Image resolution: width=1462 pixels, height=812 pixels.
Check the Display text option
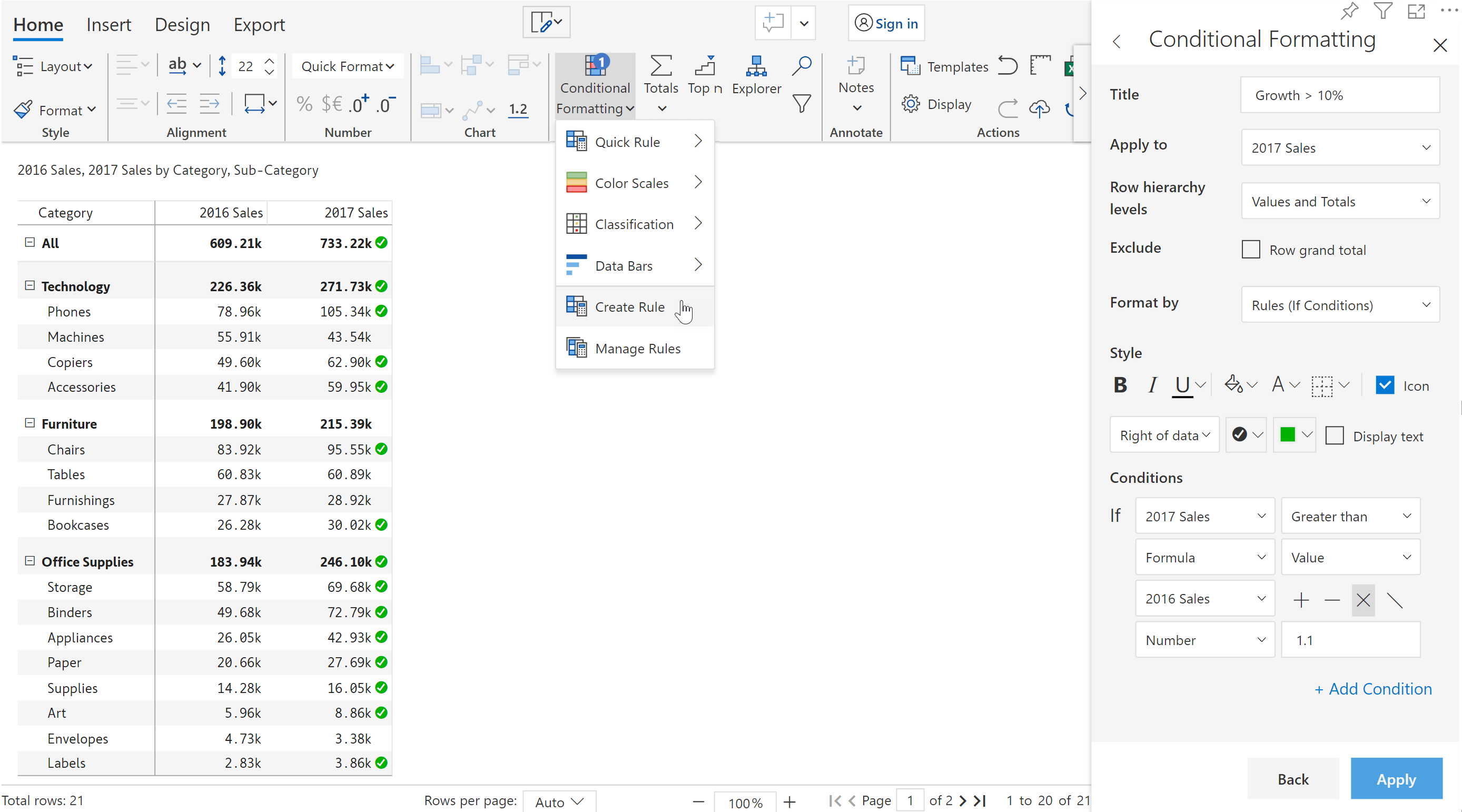point(1335,436)
